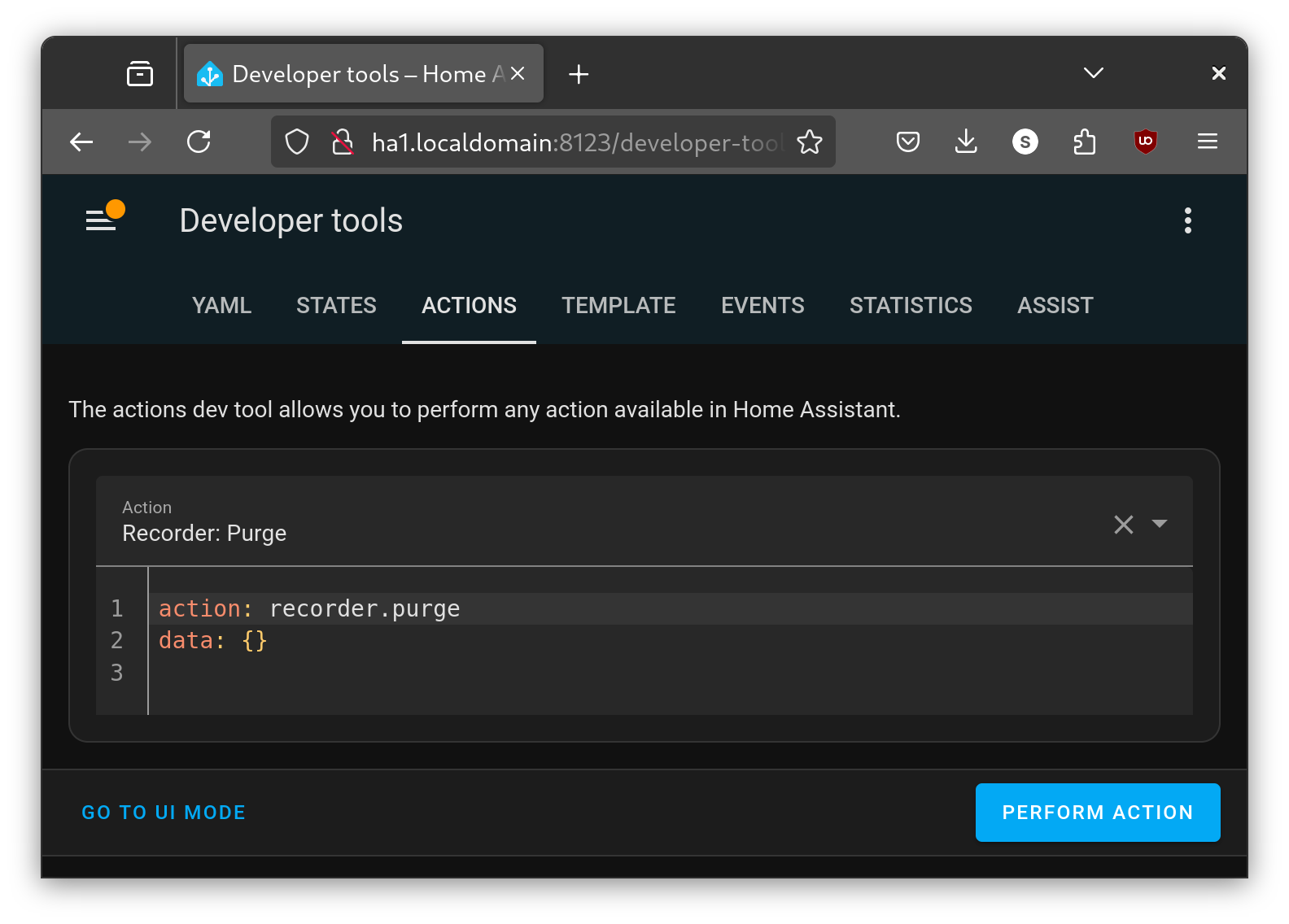Screen dimensions: 1289x924
Task: Open Firefox extensions puzzle icon
Action: tap(1084, 142)
